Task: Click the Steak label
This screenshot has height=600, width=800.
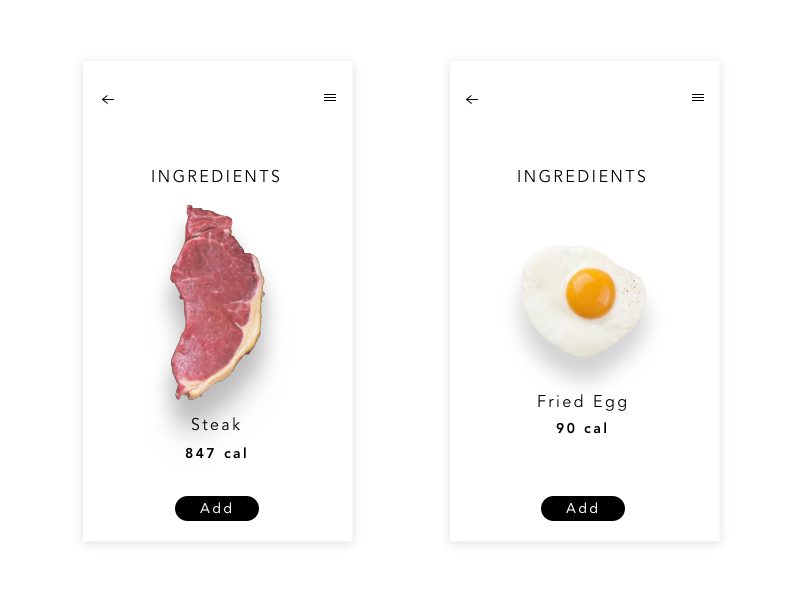Action: [216, 424]
